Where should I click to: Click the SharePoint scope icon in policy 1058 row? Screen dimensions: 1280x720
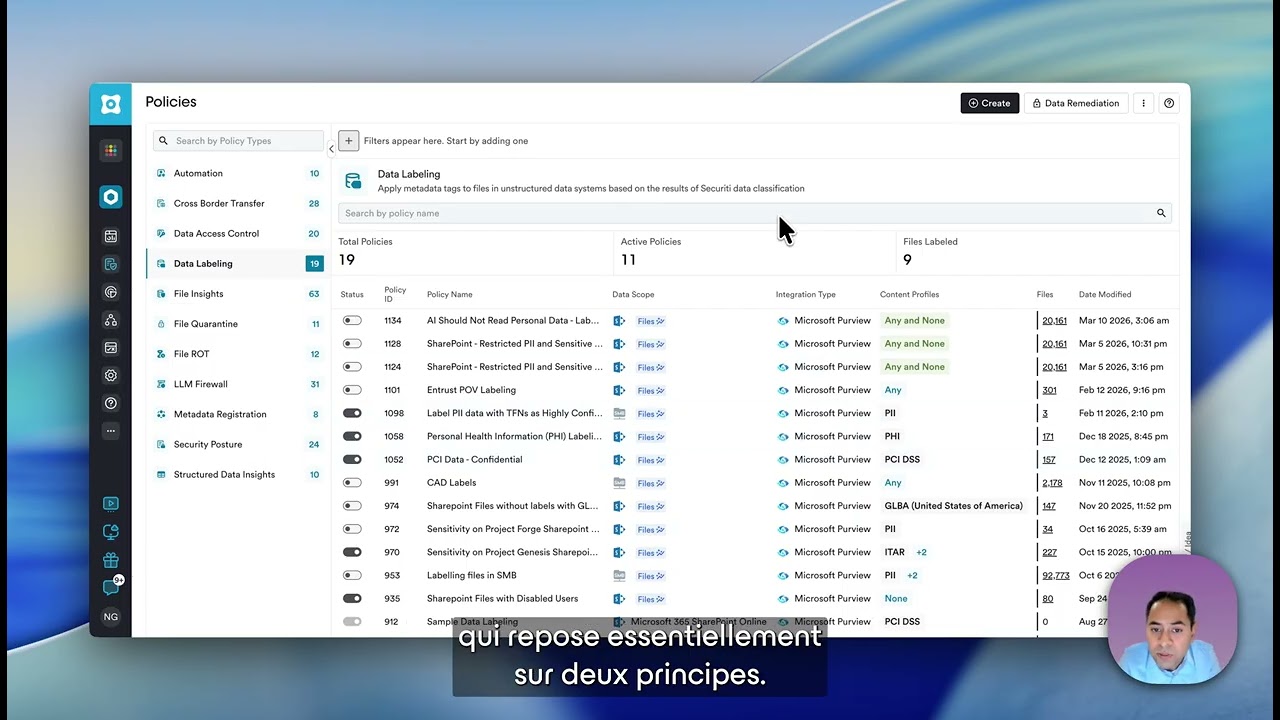619,437
